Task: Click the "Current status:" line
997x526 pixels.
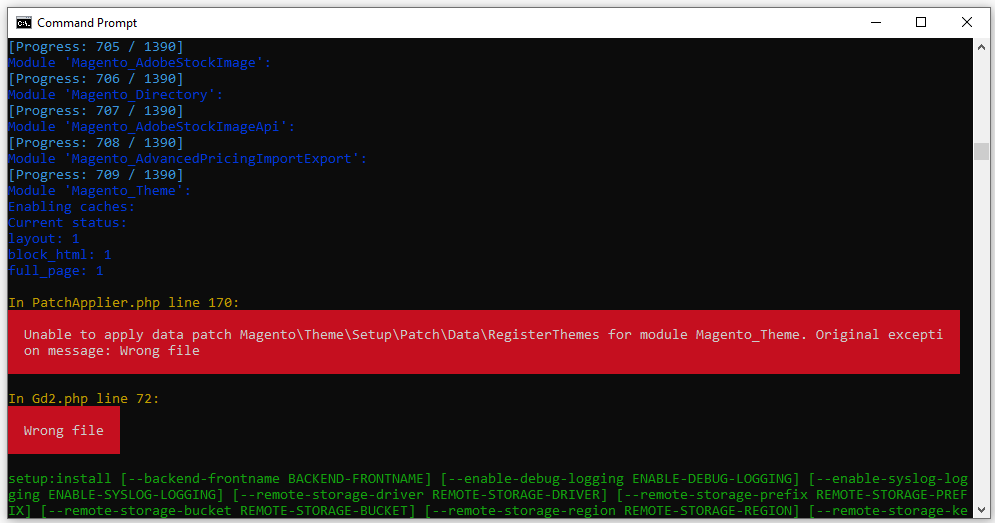Action: click(x=67, y=223)
